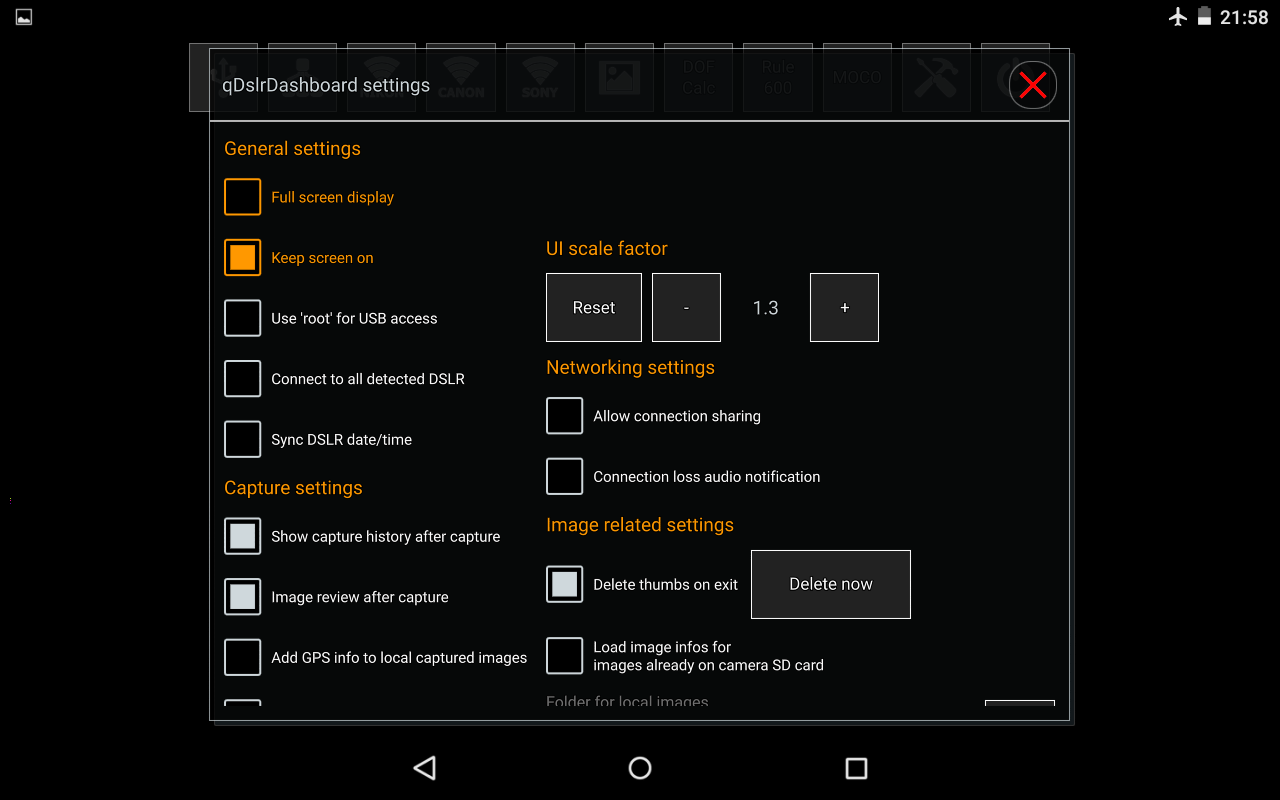Image resolution: width=1280 pixels, height=800 pixels.
Task: Select the 1.3 scale factor value
Action: (766, 308)
